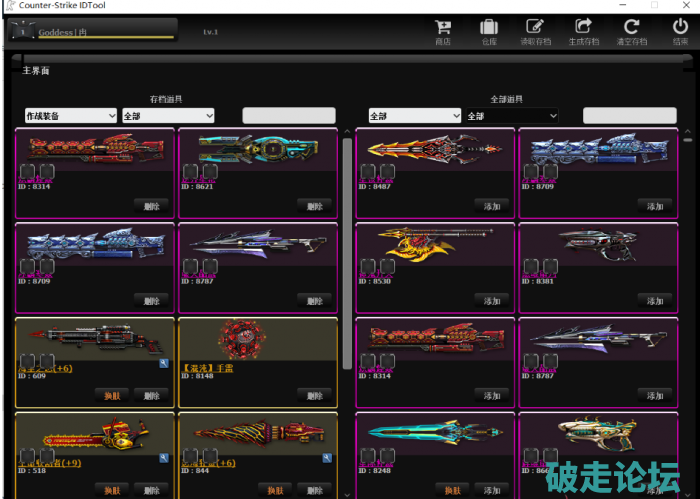Screen dimensions: 700x499
Task: Open the first 全部 dropdown under 全部道具
Action: point(414,116)
